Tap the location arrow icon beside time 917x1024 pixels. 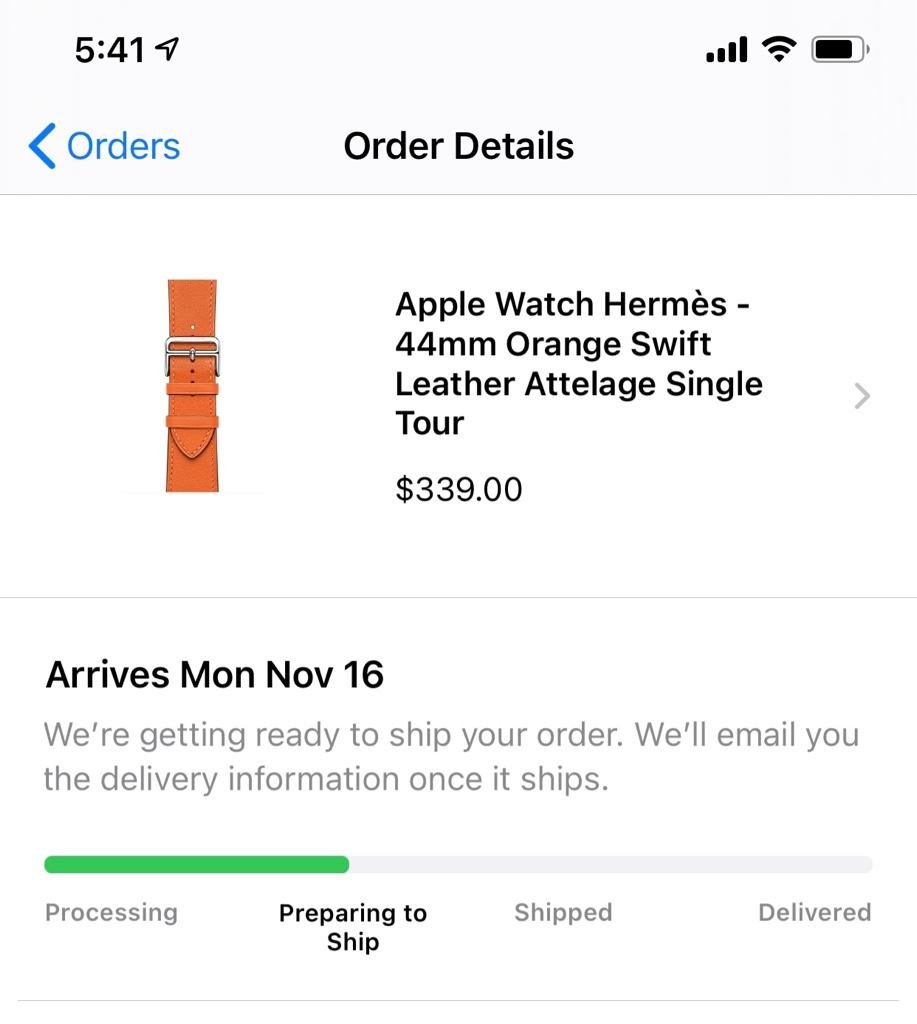coord(168,49)
